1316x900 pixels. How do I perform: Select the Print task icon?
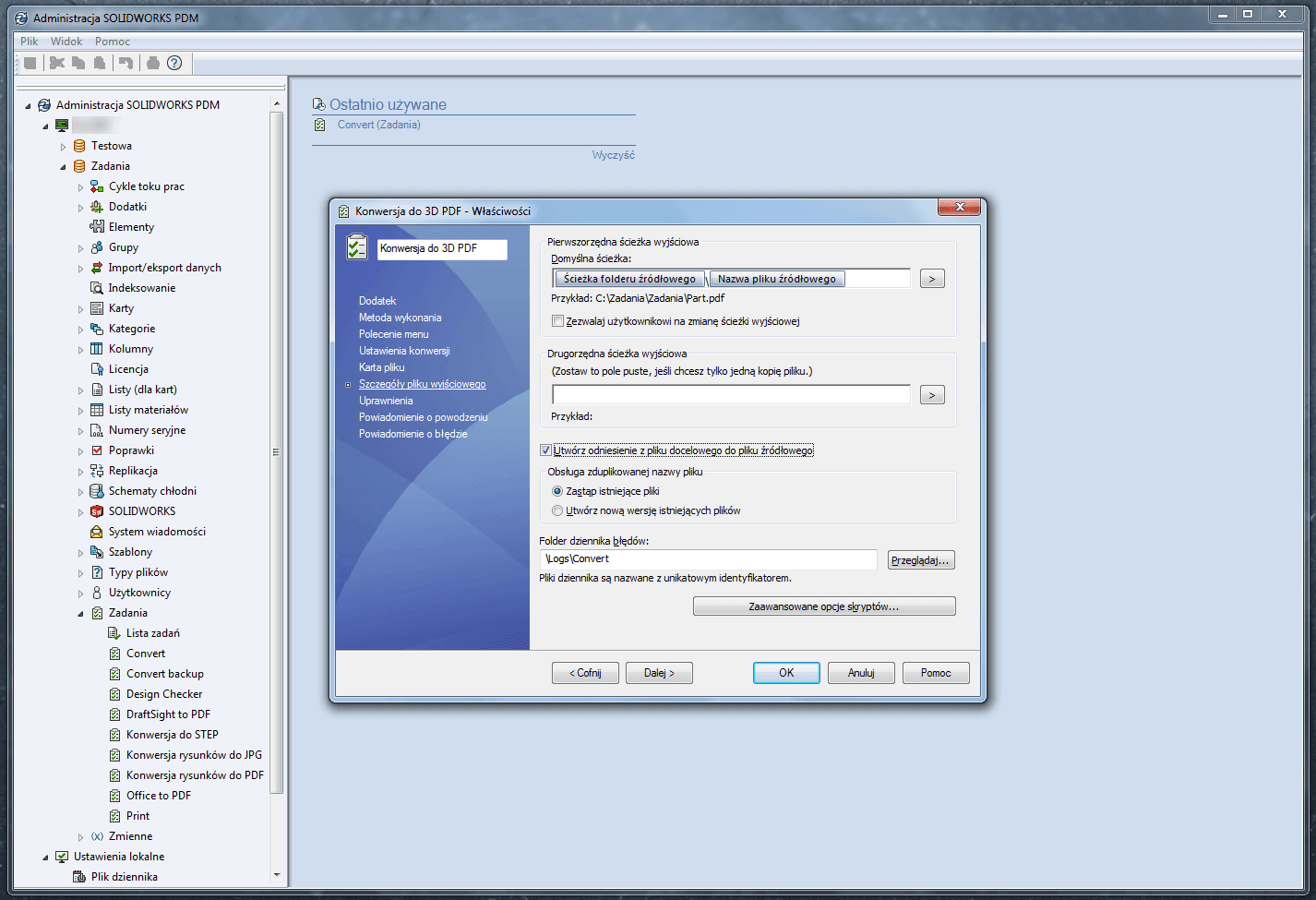(x=115, y=815)
